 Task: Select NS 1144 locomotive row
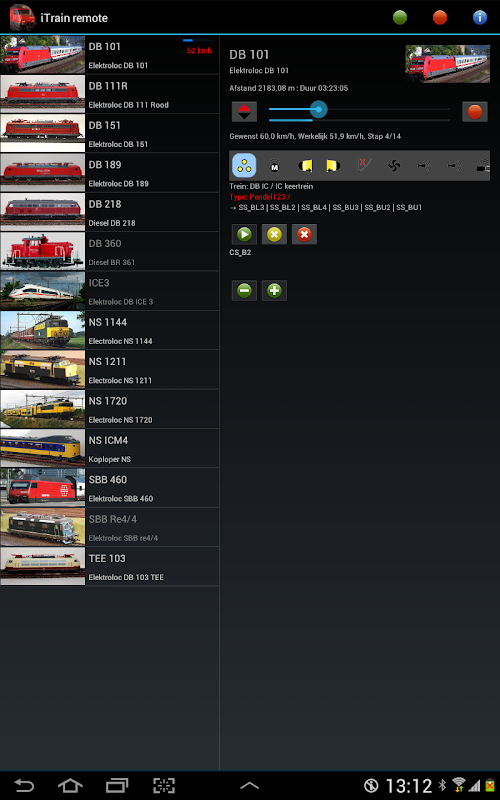point(110,331)
